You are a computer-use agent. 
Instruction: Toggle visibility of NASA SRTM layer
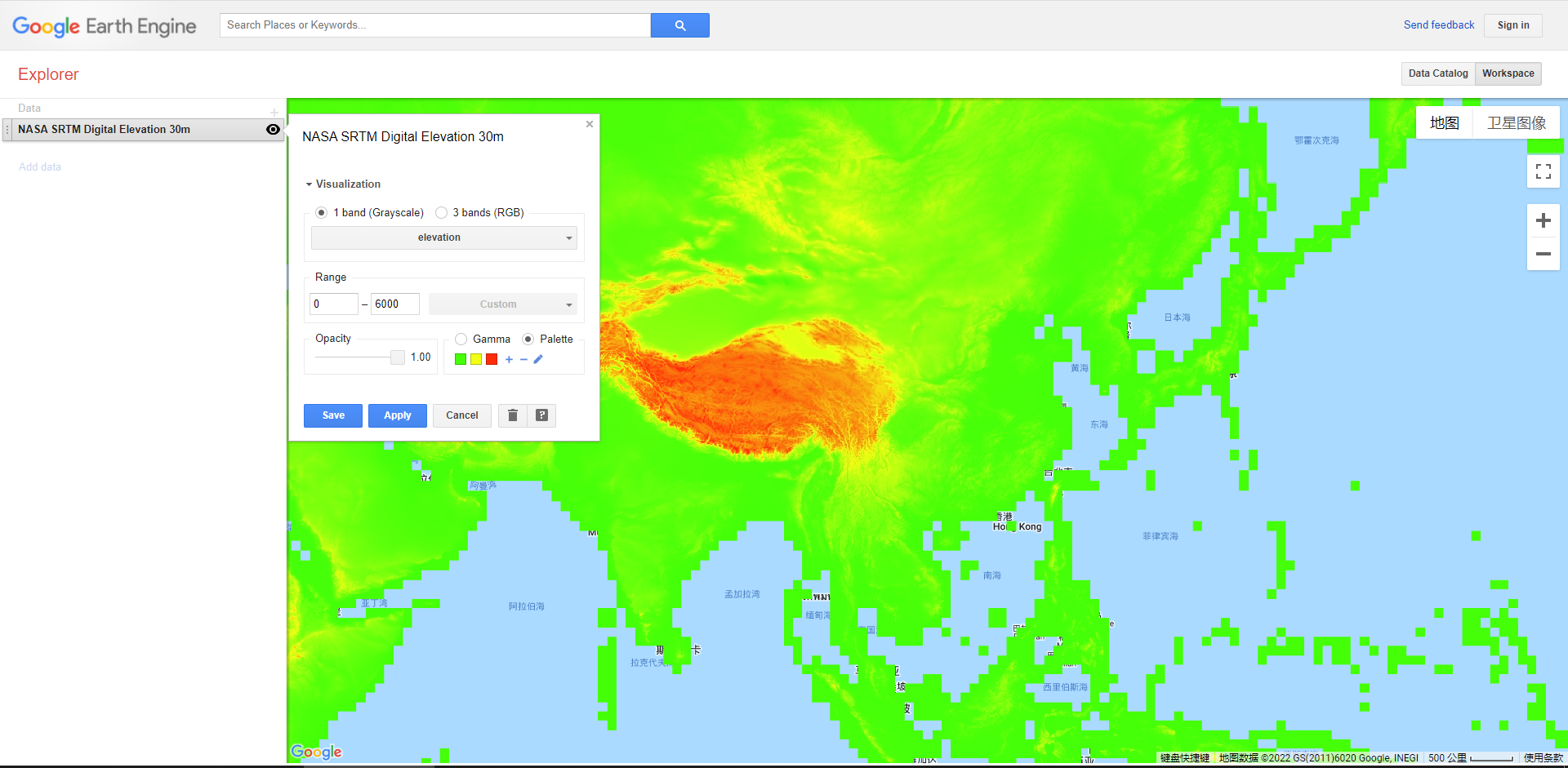(273, 129)
